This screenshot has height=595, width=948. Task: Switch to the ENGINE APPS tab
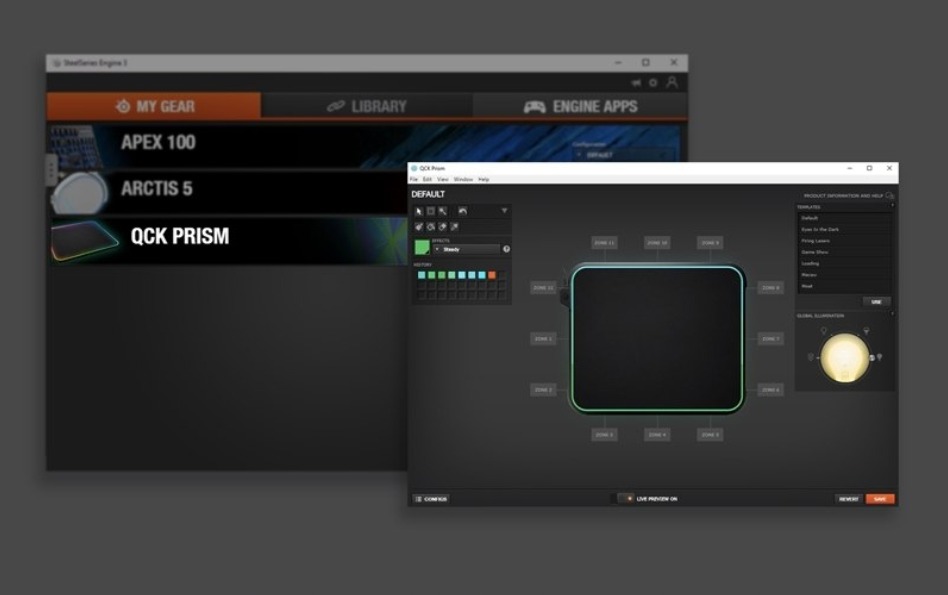(x=580, y=106)
